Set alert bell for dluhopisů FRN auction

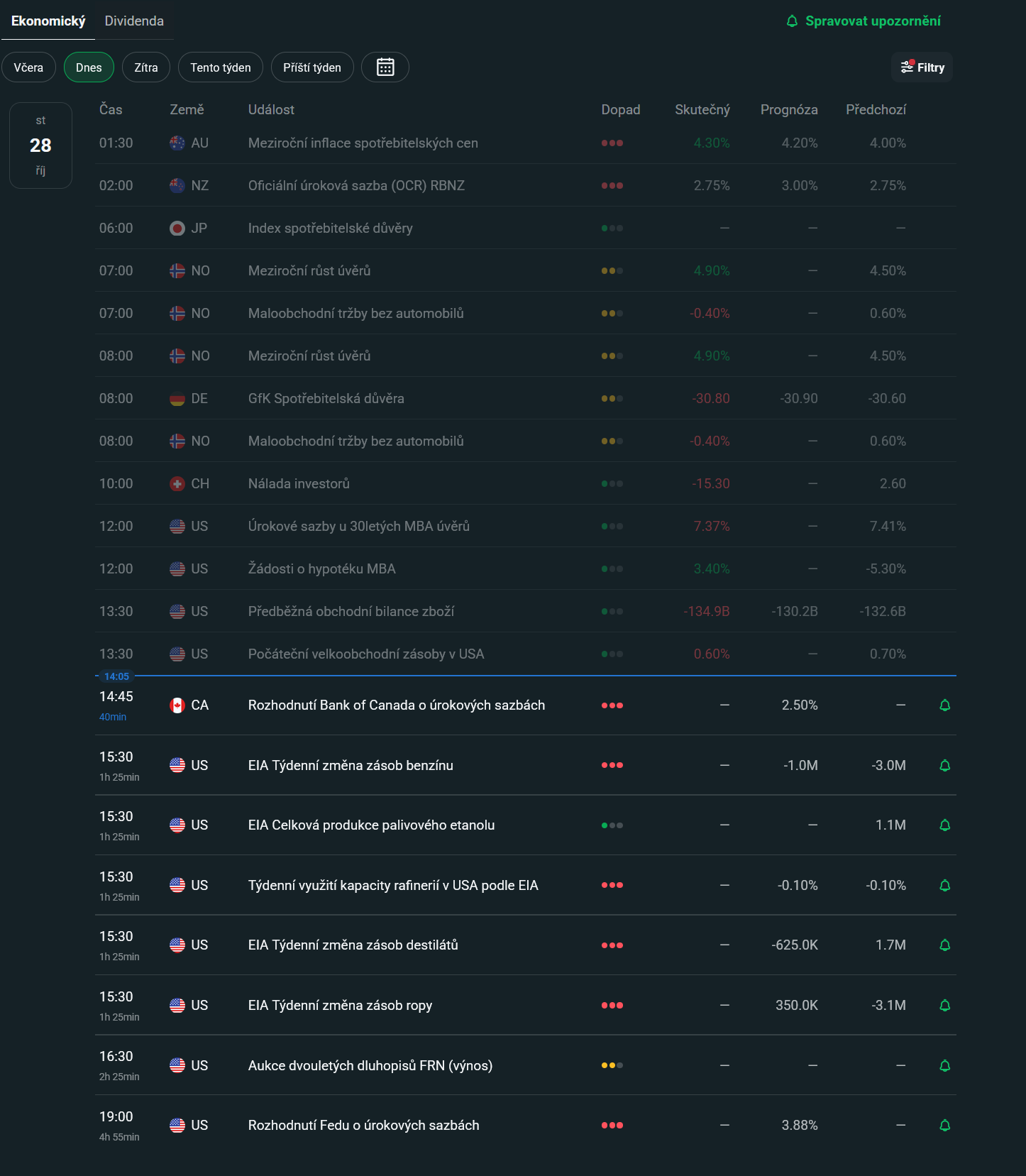(945, 1065)
